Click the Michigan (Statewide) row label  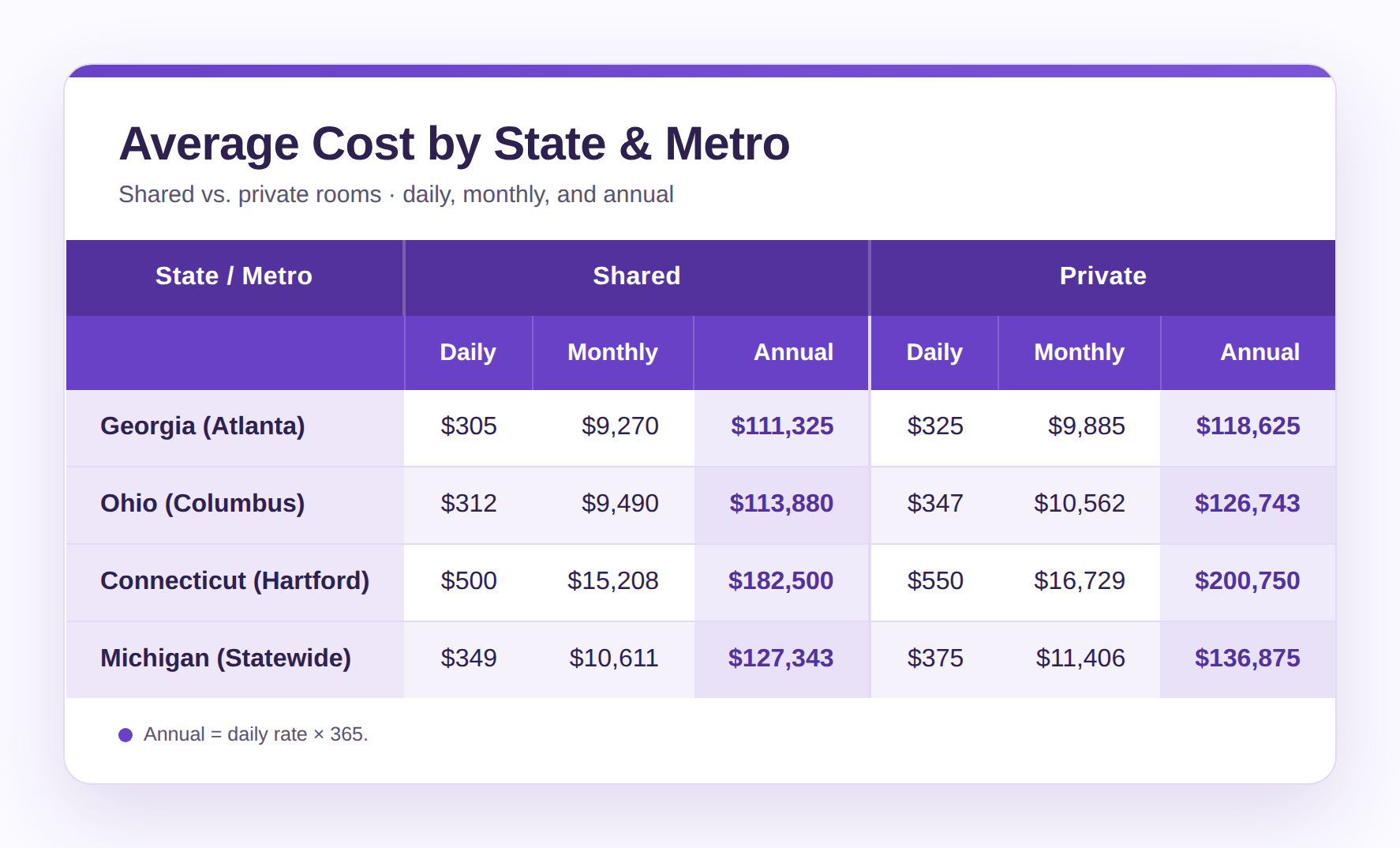(226, 659)
